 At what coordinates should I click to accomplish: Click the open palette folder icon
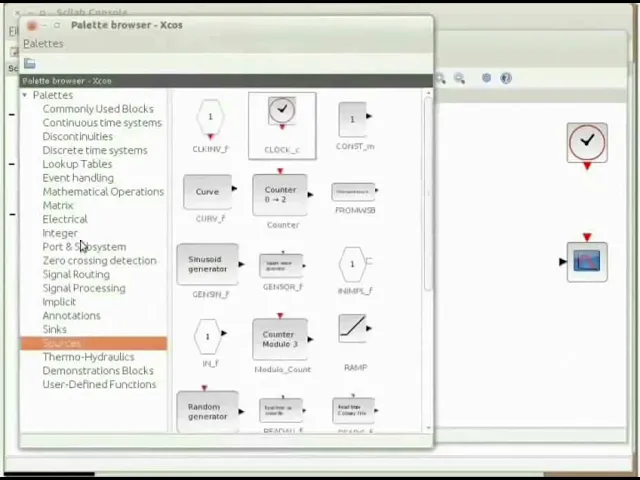(29, 63)
